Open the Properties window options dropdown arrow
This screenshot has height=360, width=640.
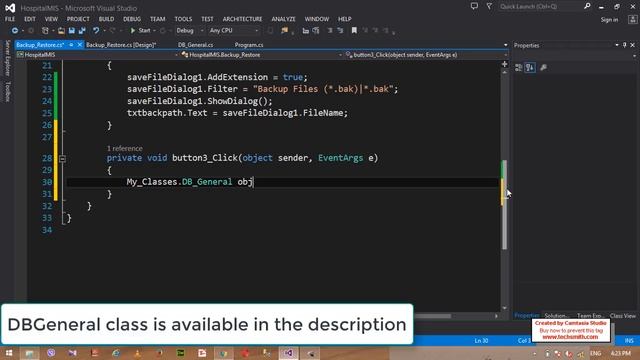(x=617, y=45)
